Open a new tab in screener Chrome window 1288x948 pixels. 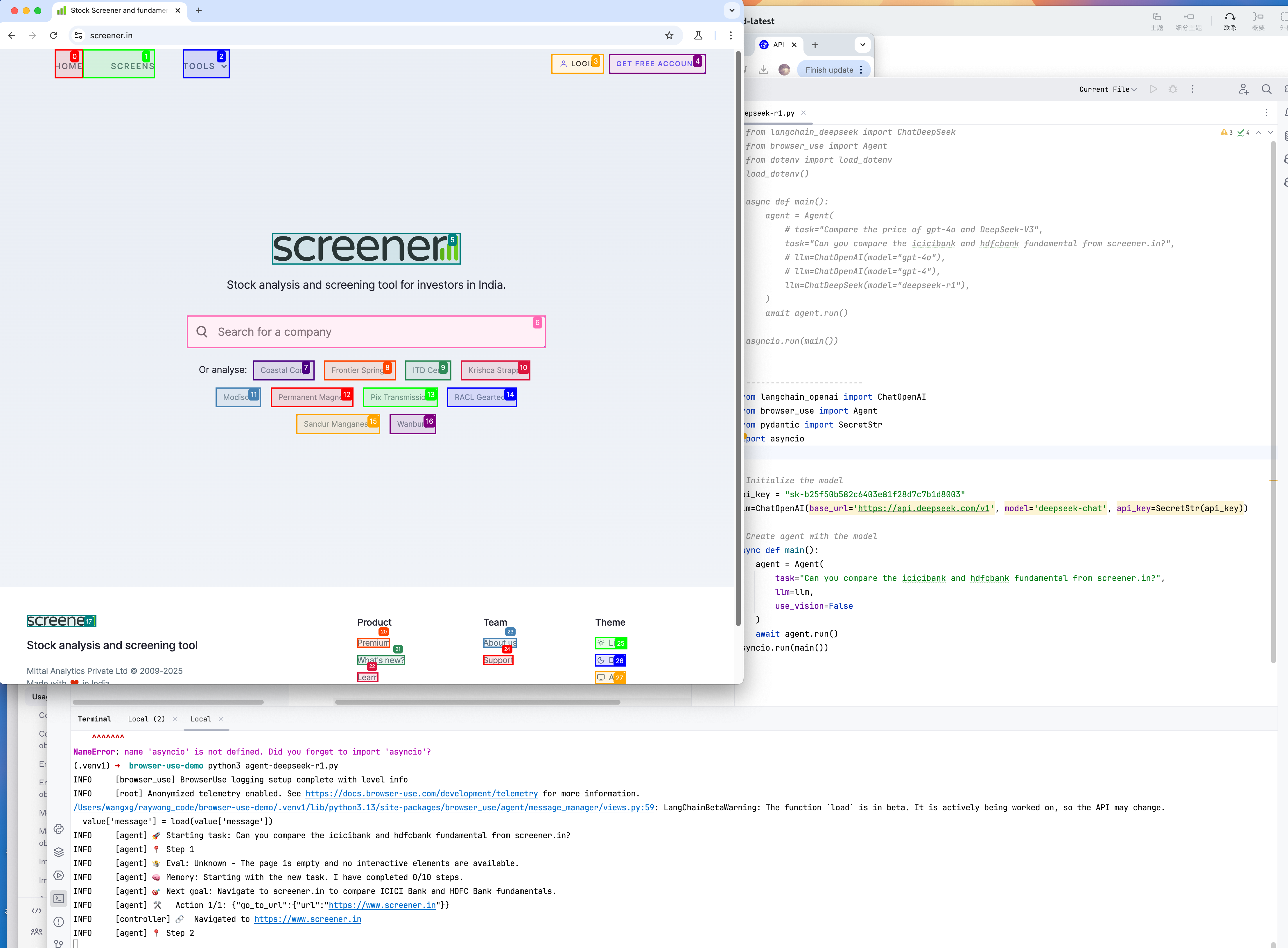click(199, 10)
